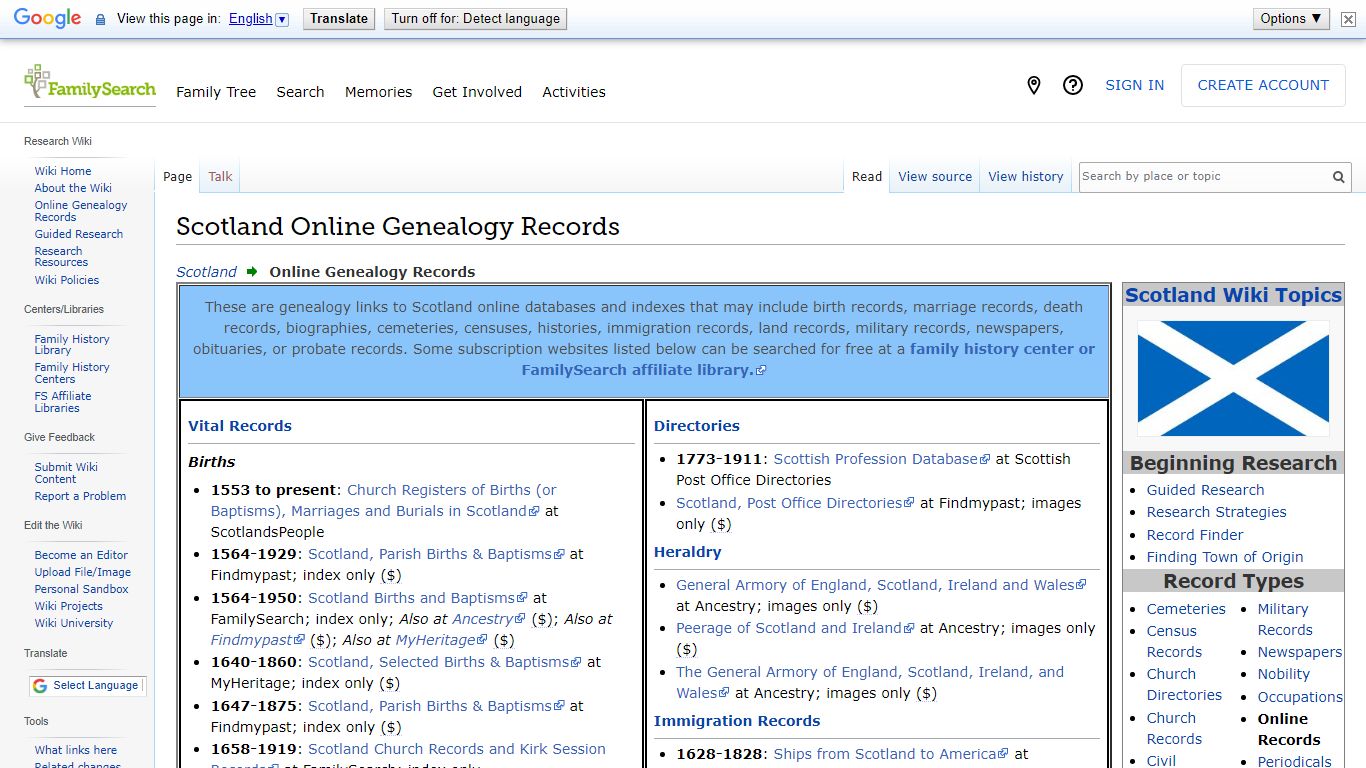This screenshot has height=768, width=1366.
Task: Open the Vital Records heading link
Action: click(x=240, y=426)
